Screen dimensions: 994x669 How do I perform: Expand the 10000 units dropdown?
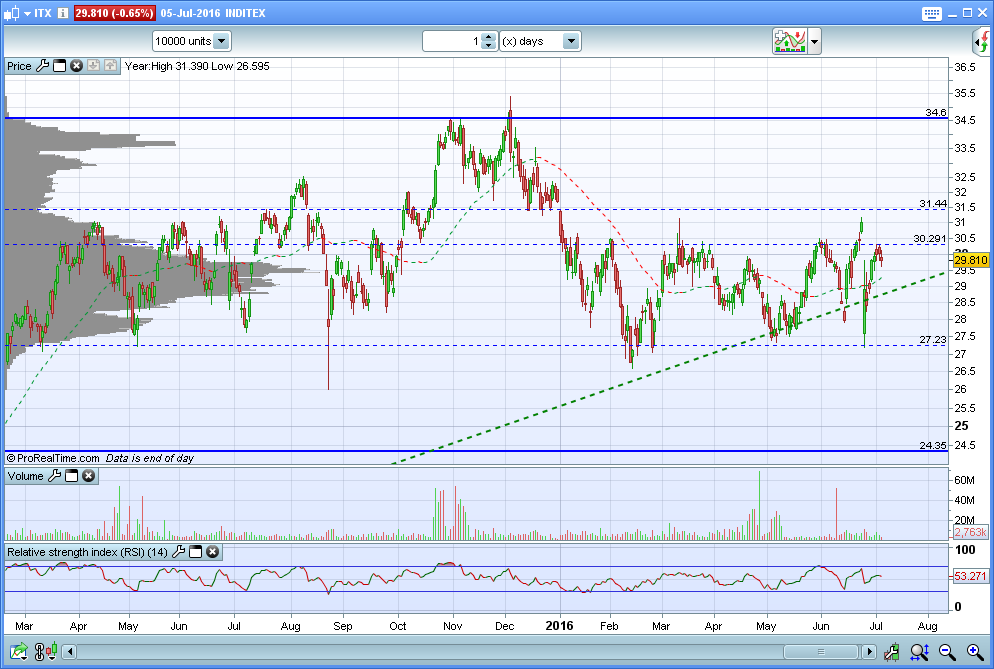(x=221, y=41)
